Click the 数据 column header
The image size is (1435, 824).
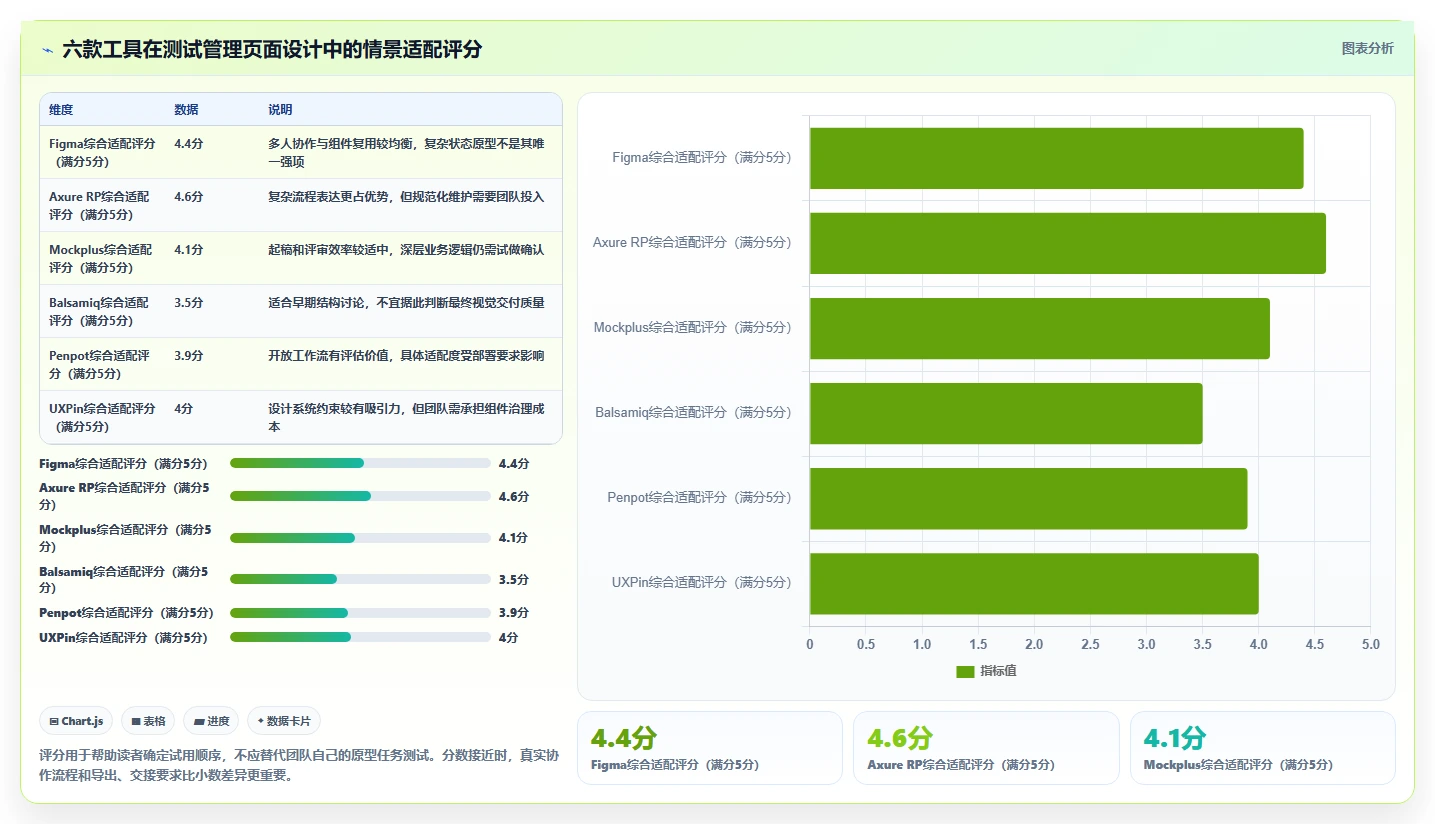pos(186,110)
